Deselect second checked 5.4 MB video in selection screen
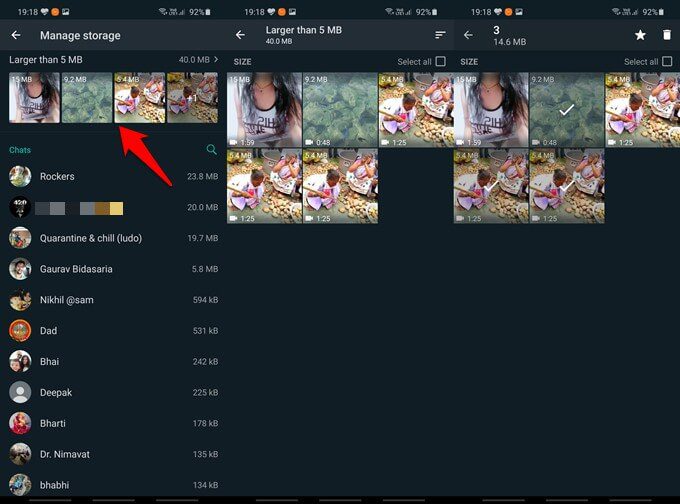The height and width of the screenshot is (504, 680). [x=567, y=186]
